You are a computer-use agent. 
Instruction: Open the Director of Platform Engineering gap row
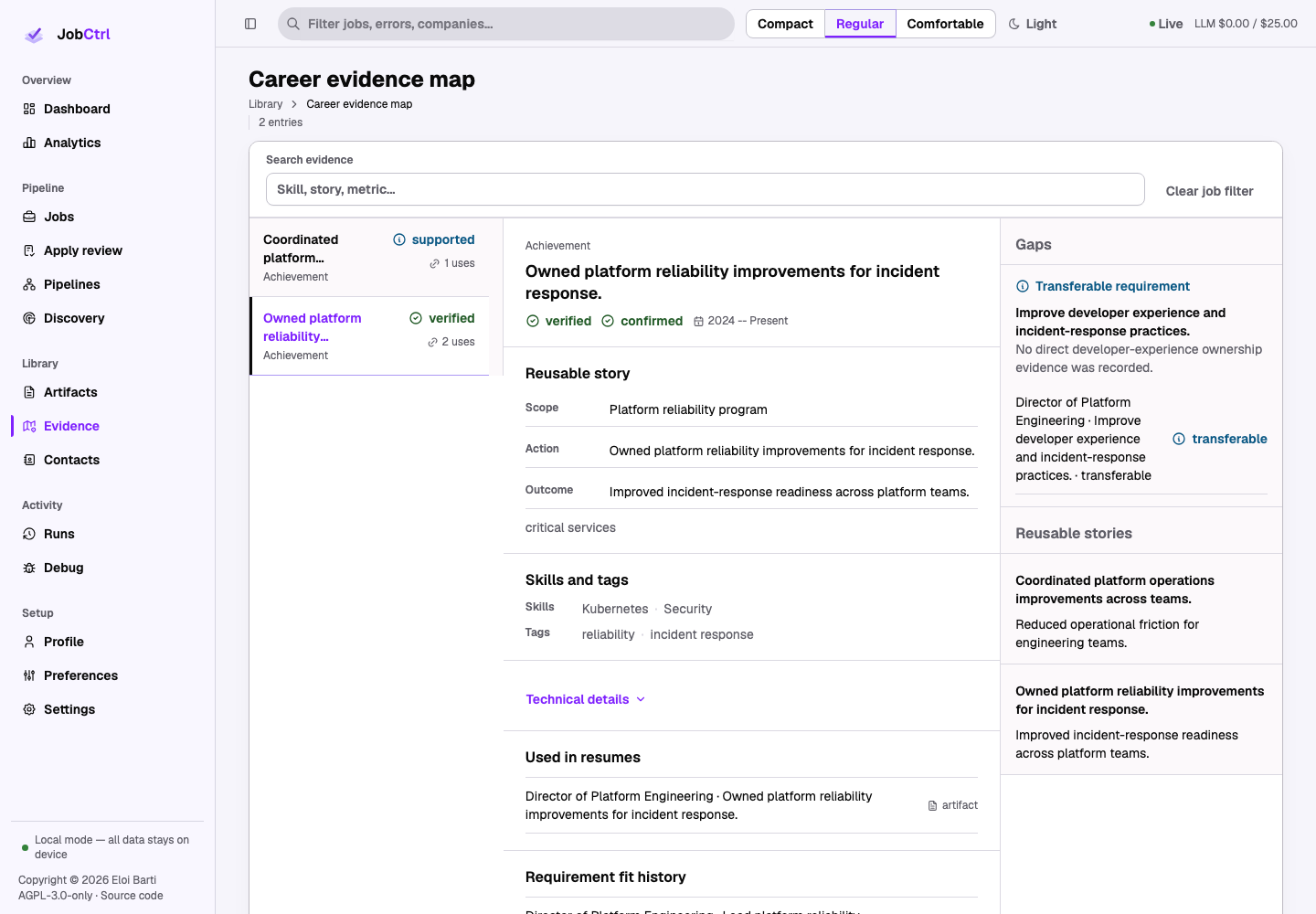click(x=1141, y=439)
